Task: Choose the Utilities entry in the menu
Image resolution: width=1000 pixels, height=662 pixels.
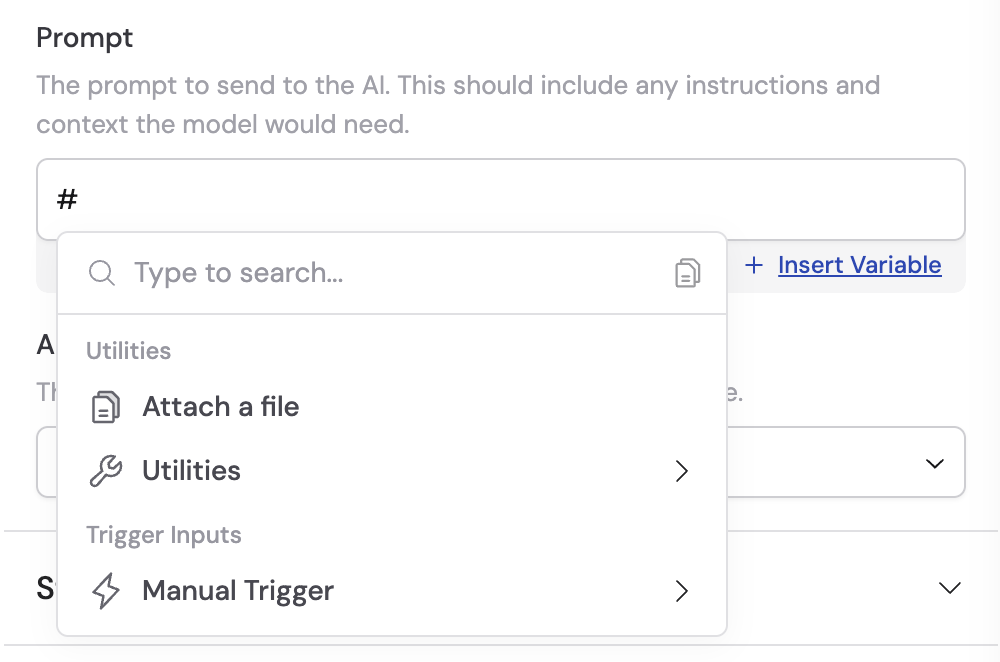Action: 191,470
